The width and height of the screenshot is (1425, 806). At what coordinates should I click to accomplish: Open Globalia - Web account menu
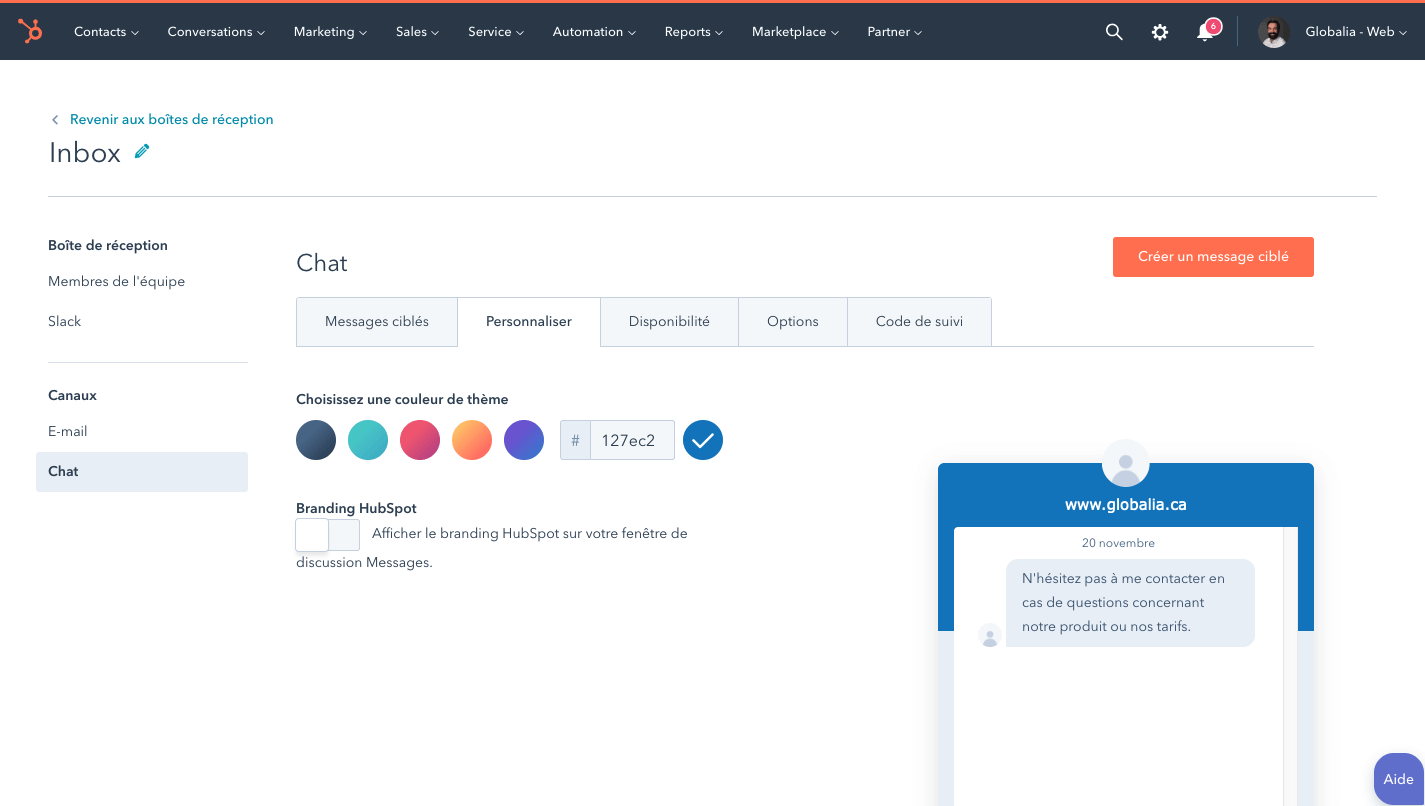(1356, 32)
